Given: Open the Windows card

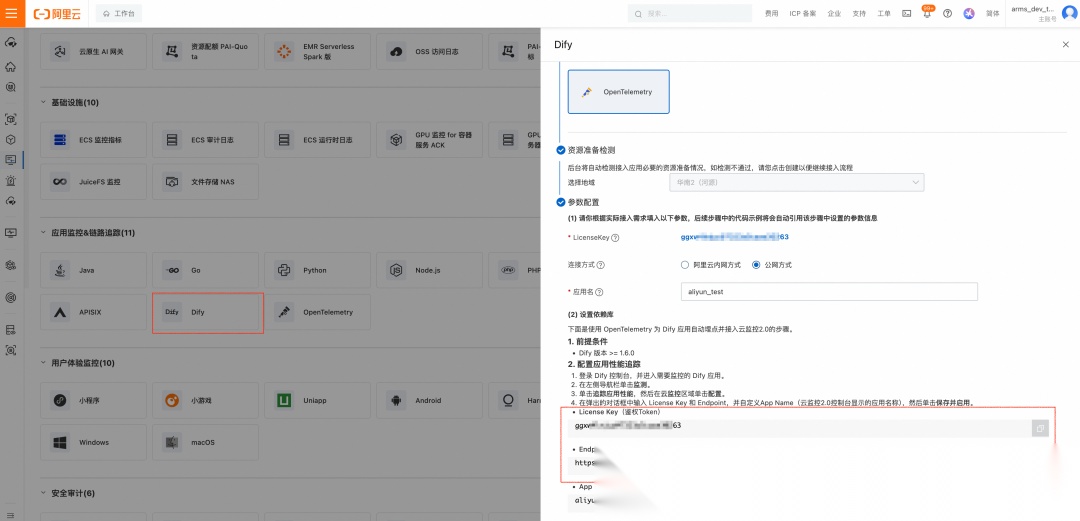Looking at the screenshot, I should (x=93, y=442).
